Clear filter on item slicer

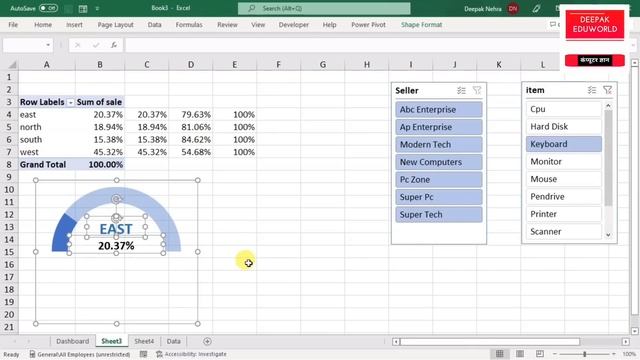pos(607,90)
